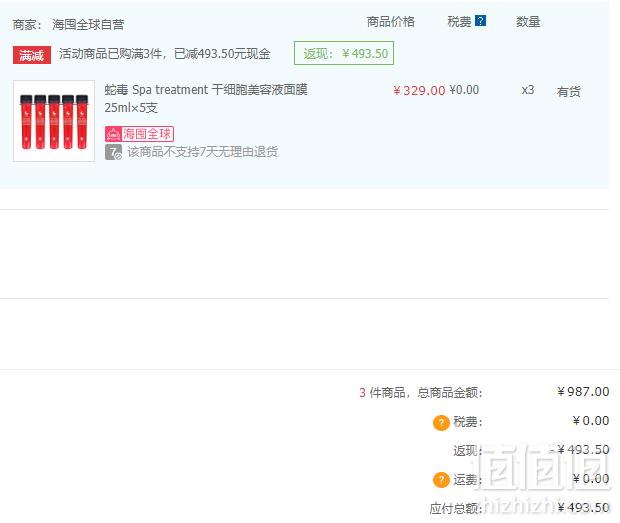
Task: Click the green 返现 ¥493.50 box
Action: 344,53
